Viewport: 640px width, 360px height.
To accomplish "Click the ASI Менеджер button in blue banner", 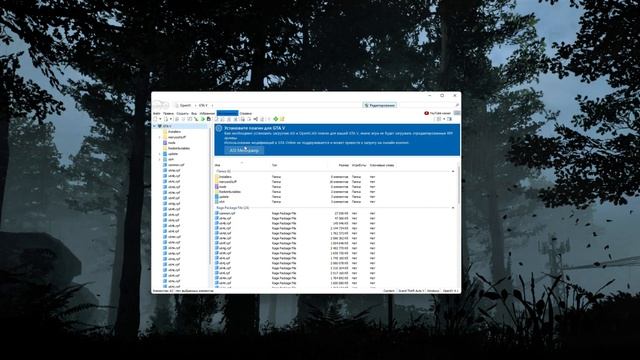I will [x=244, y=150].
